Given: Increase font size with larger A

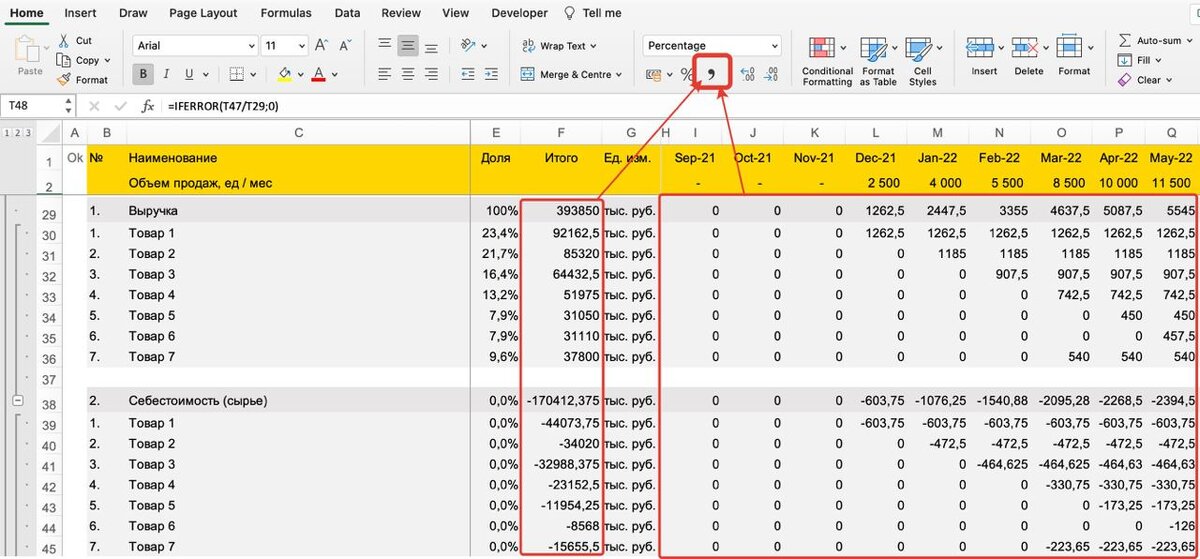Looking at the screenshot, I should click(x=322, y=46).
